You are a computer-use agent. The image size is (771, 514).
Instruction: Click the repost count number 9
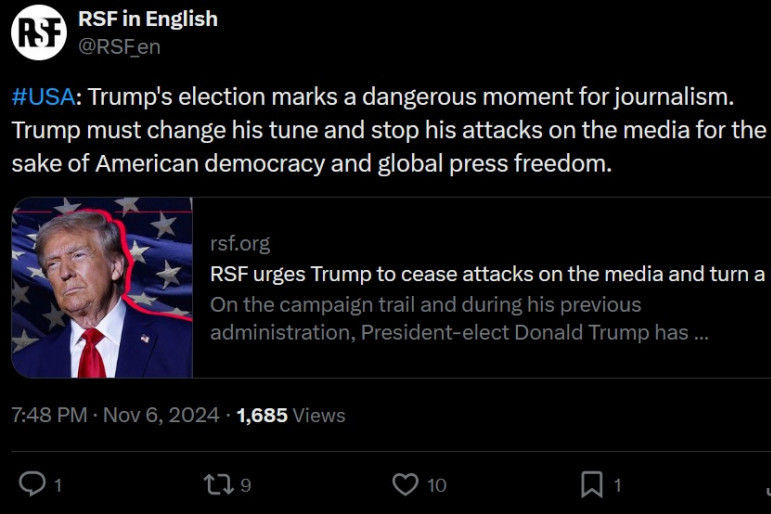[245, 486]
